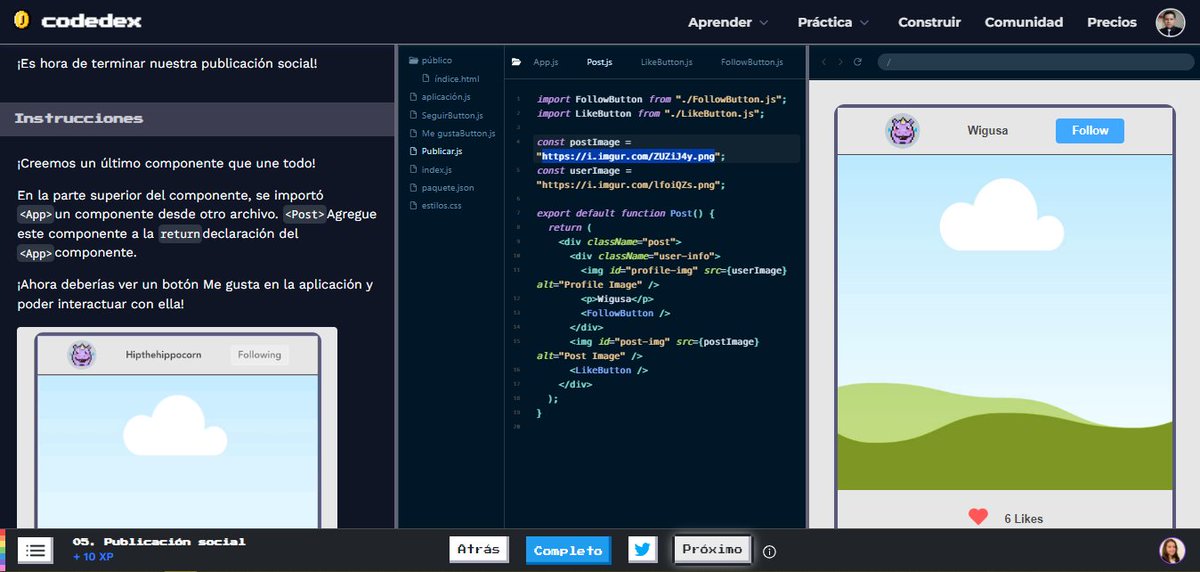Click the Instrucciones section header

coord(197,119)
